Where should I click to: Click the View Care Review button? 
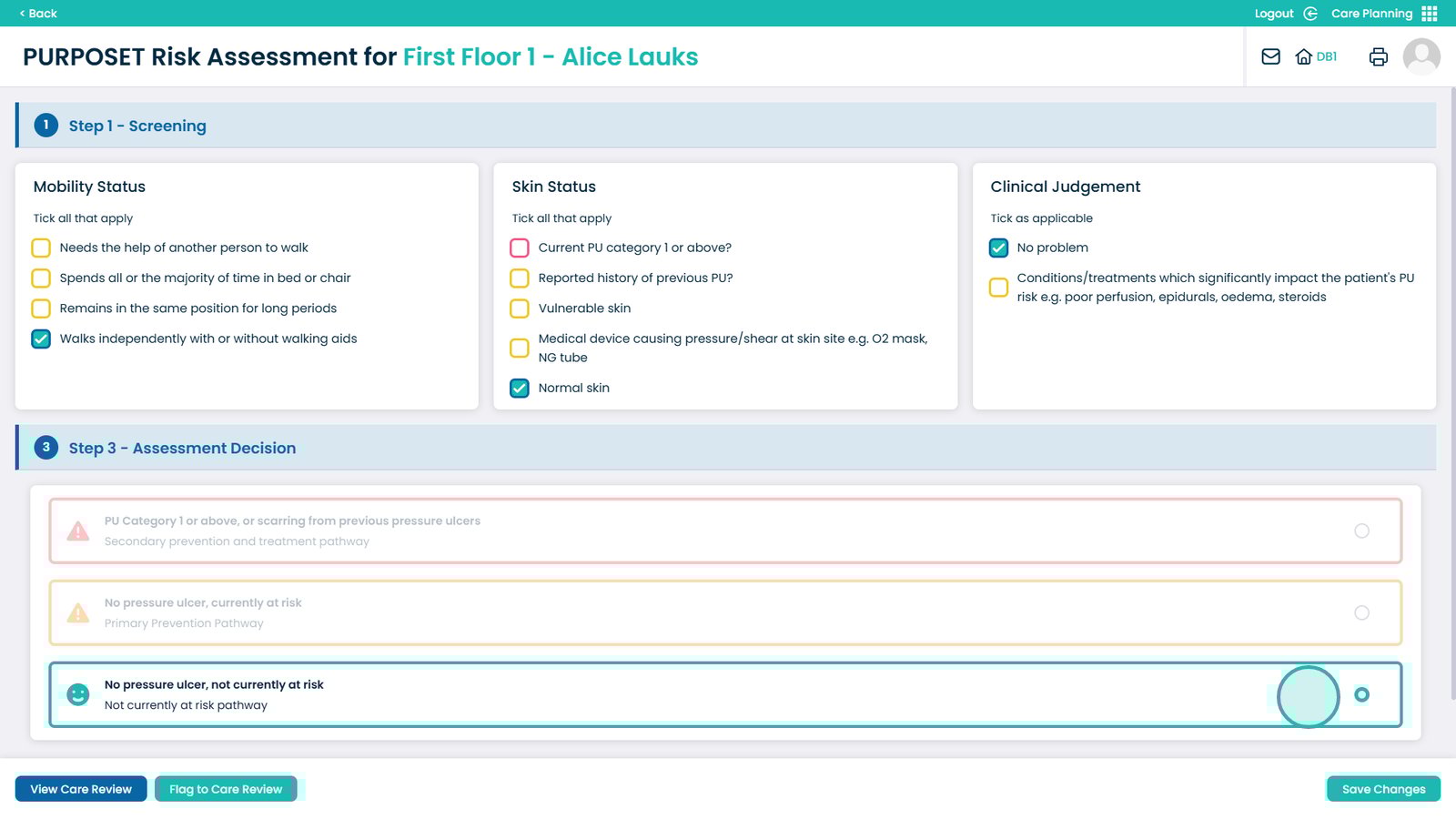81,789
